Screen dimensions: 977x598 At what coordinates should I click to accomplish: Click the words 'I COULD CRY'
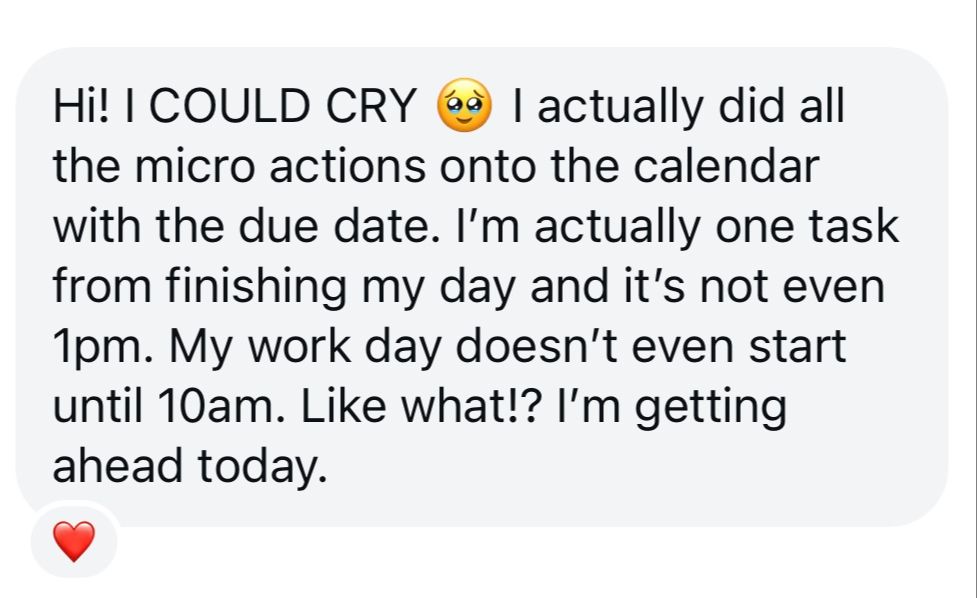click(x=271, y=106)
